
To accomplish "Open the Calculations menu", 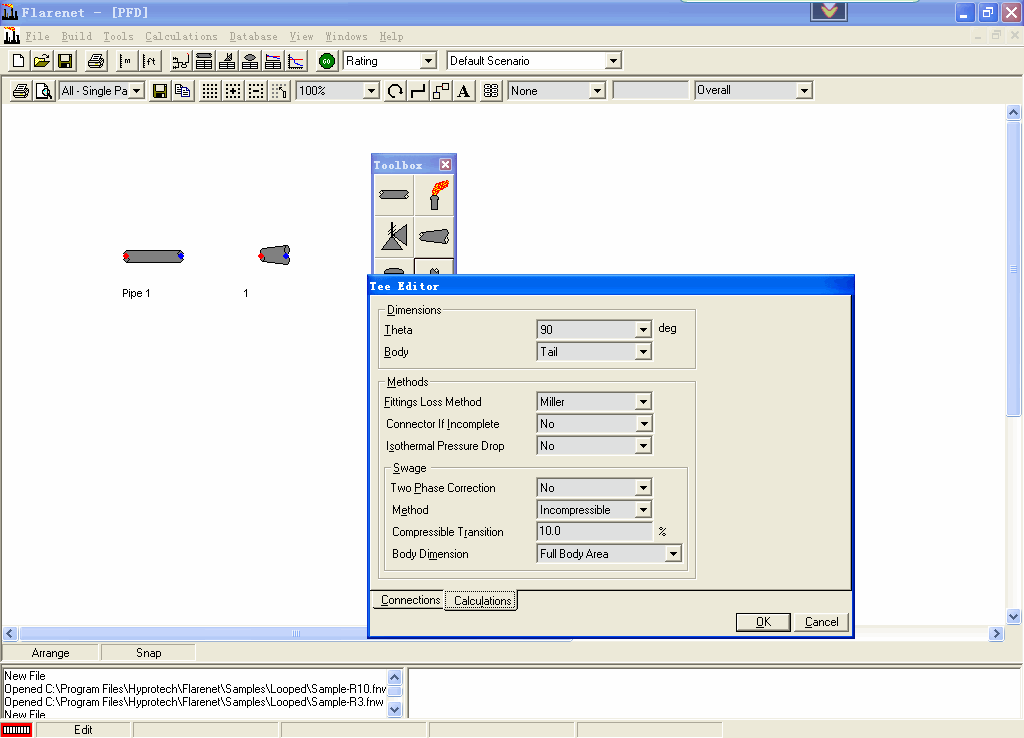I will pos(181,37).
